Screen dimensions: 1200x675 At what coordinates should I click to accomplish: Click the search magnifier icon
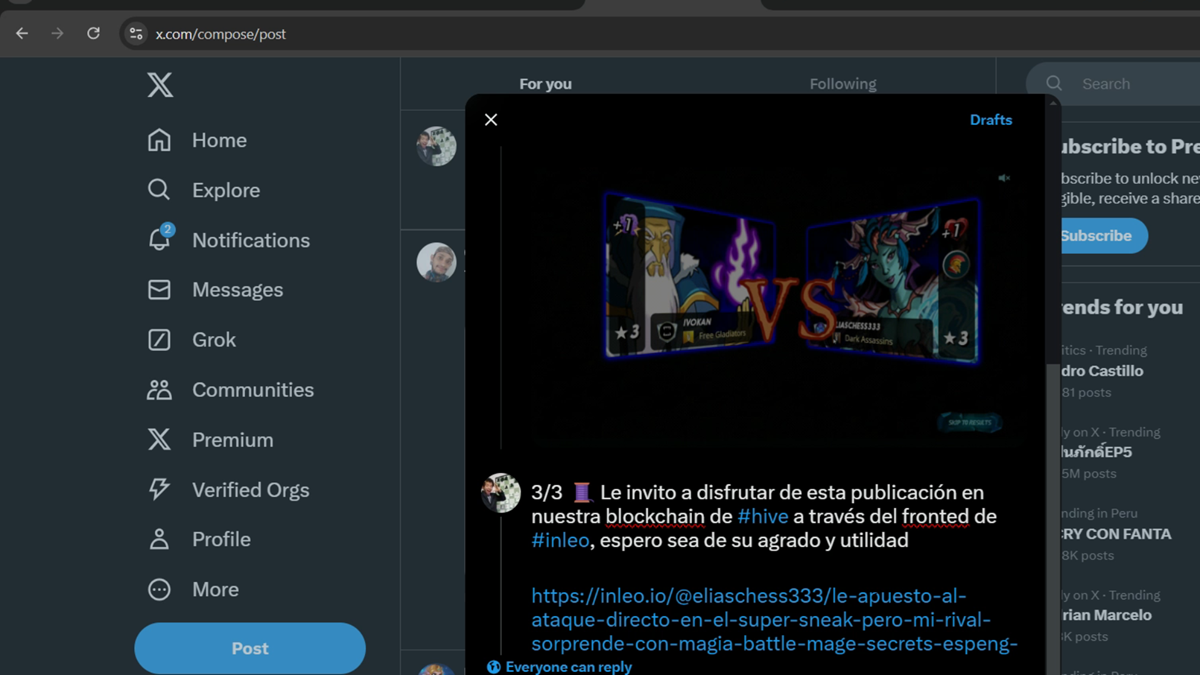coord(1054,84)
